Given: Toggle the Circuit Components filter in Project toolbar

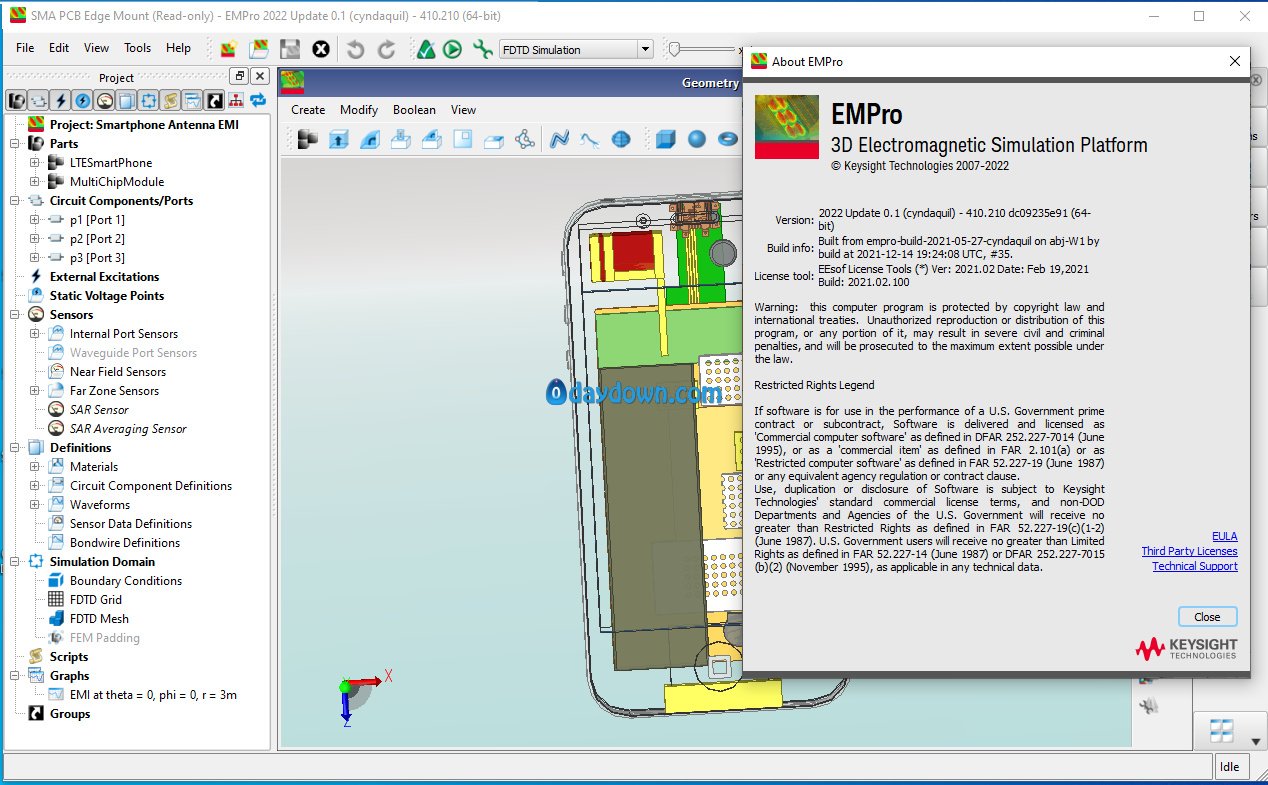Looking at the screenshot, I should coord(39,100).
